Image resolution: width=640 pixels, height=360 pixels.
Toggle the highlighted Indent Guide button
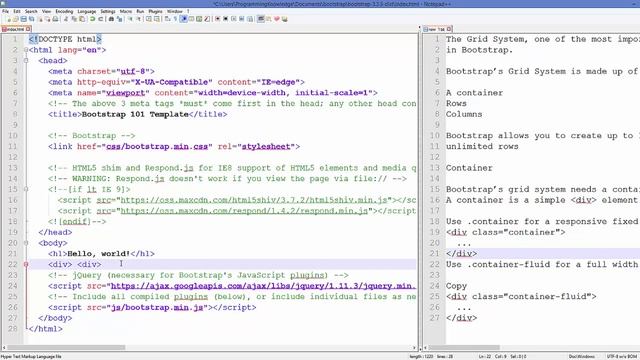coord(183,19)
